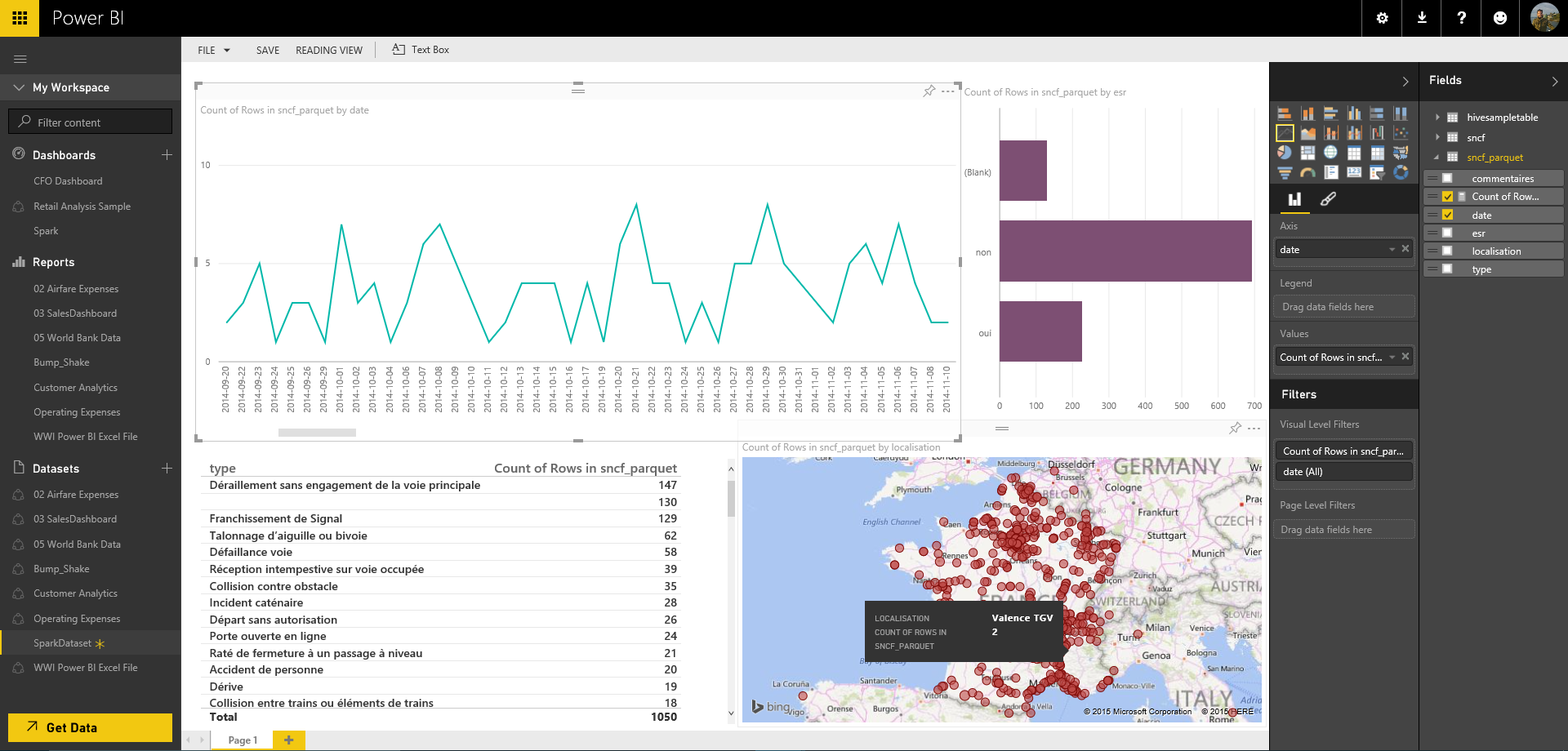
Task: Select the treemap visualization icon
Action: point(1307,153)
